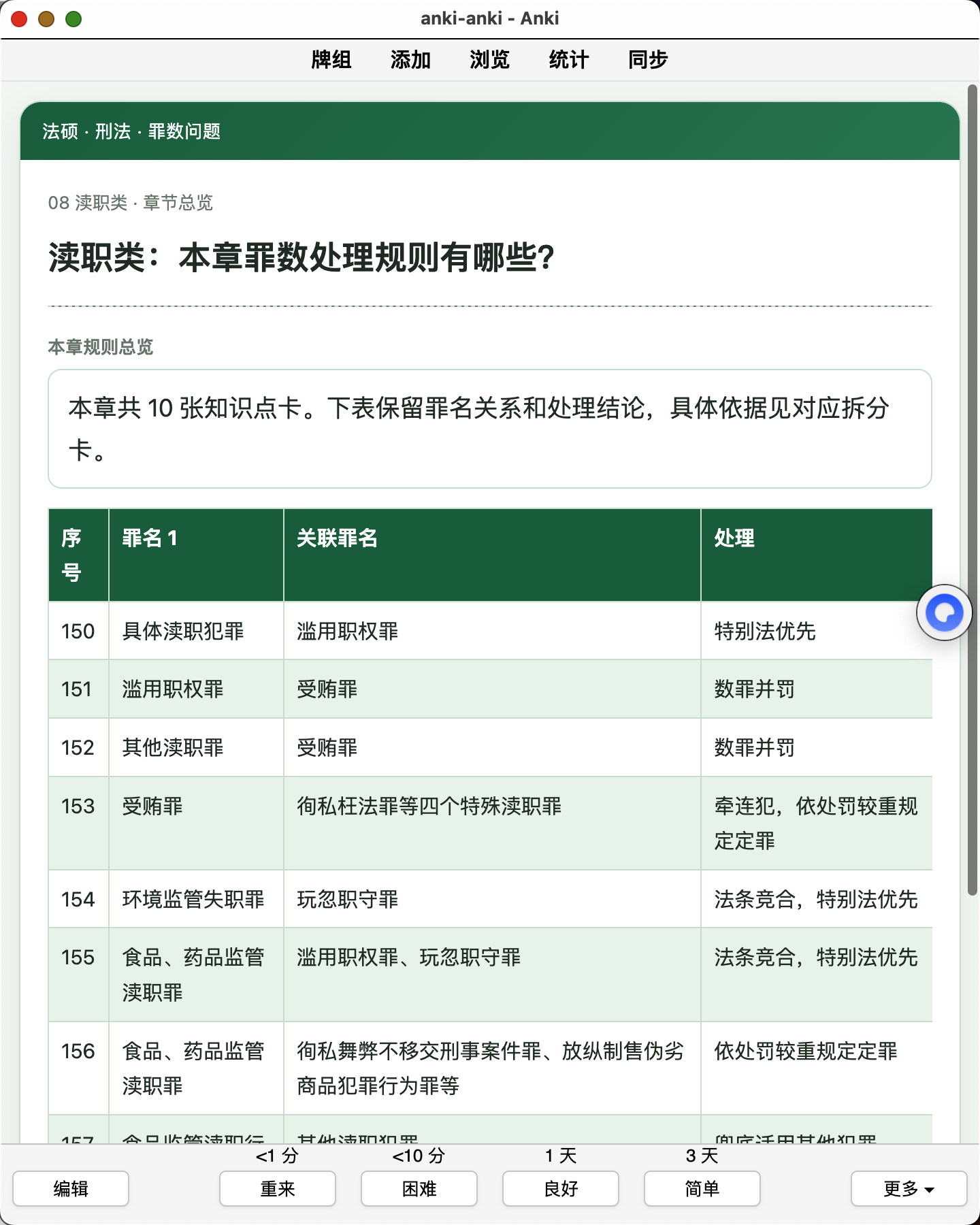Open the 浏览 card browser
The image size is (980, 1225).
[489, 60]
